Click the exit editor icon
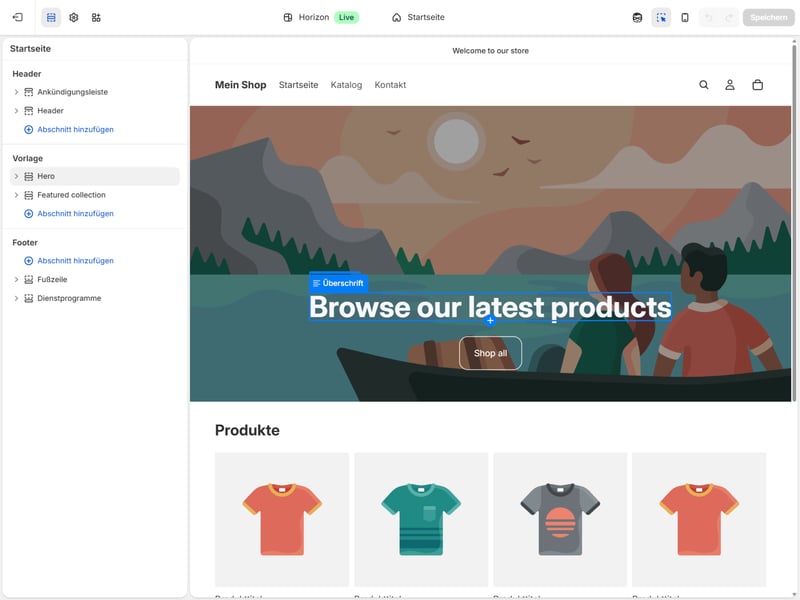 coord(17,17)
